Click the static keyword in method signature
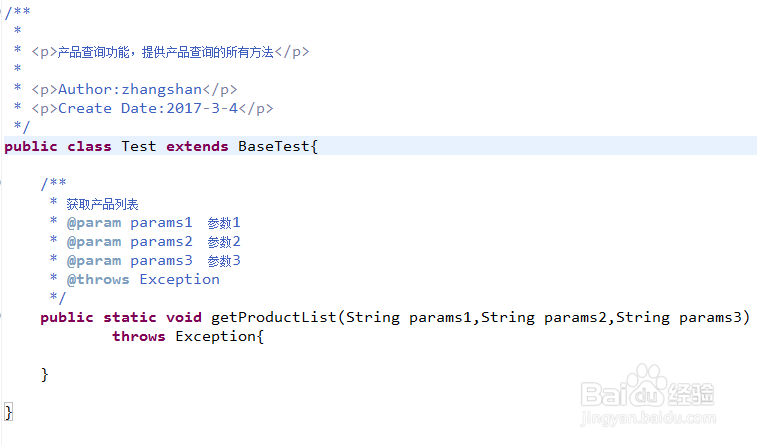 tap(129, 317)
